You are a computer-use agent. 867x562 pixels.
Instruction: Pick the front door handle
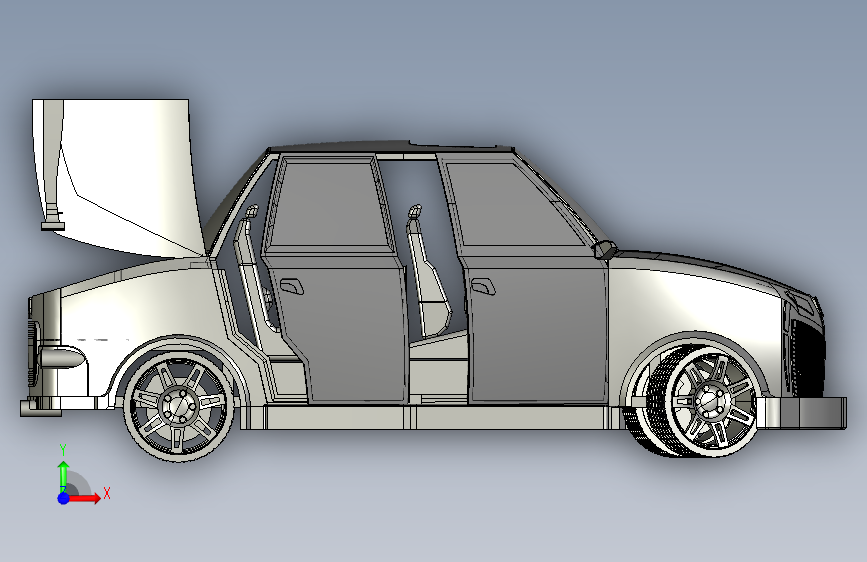click(482, 286)
